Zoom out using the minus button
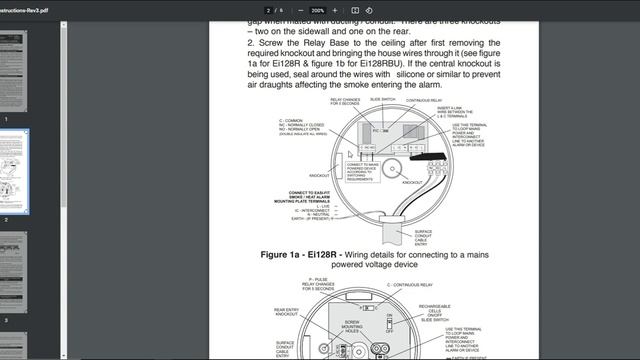This screenshot has height=360, width=640. (301, 11)
